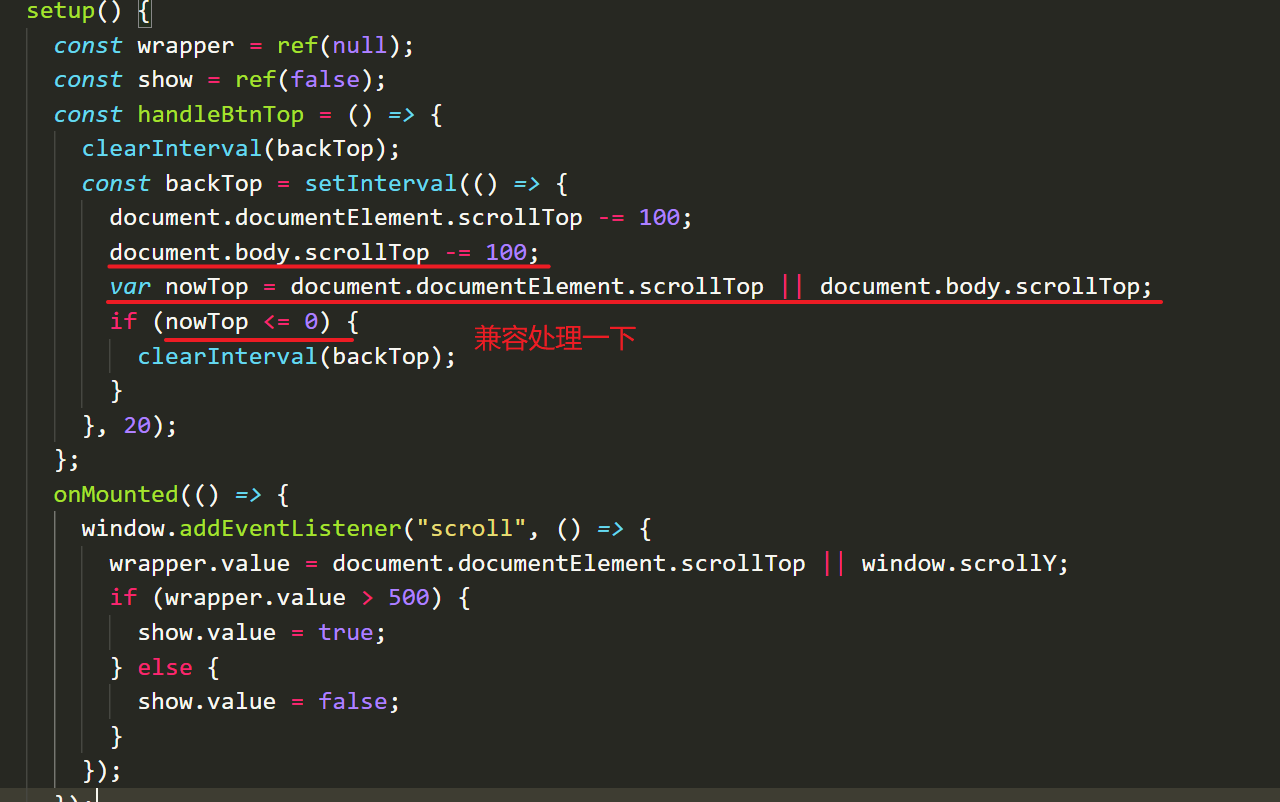Select the 'null' argument inside ref(null)

tap(359, 46)
